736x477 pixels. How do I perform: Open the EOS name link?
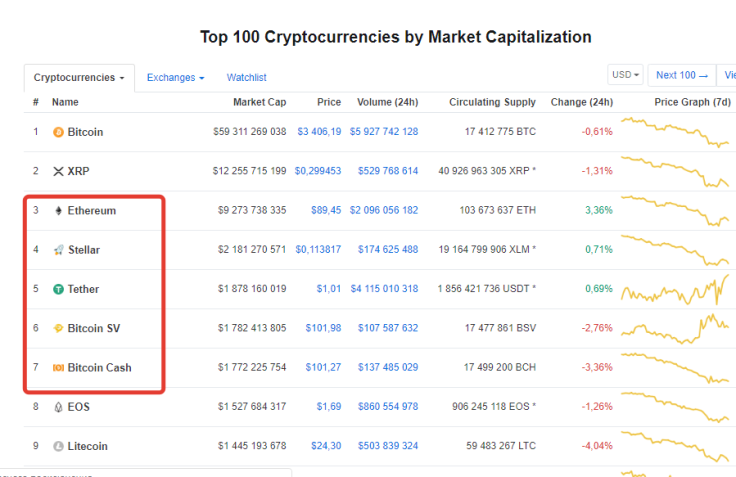pos(78,407)
